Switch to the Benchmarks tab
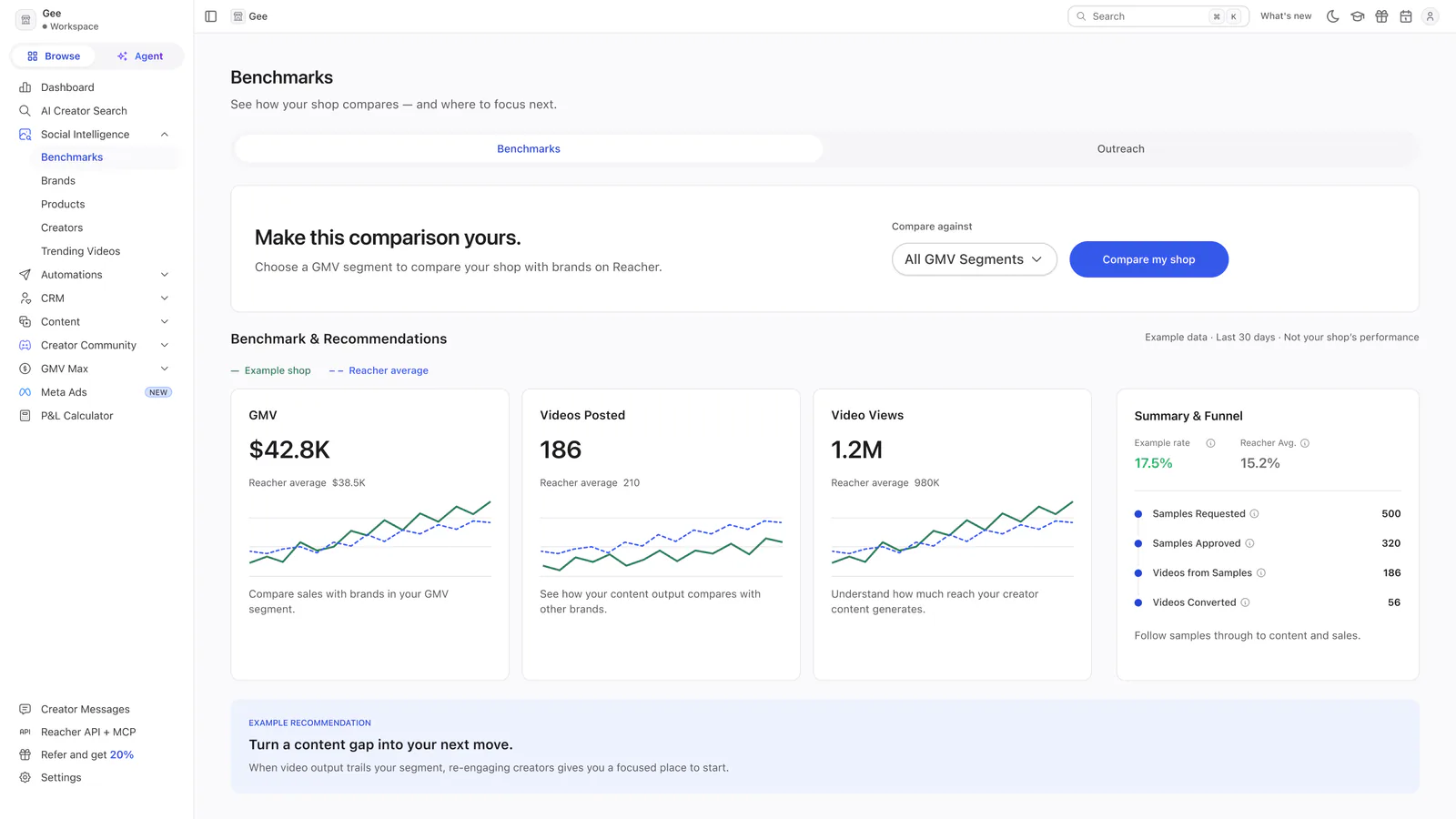 coord(529,149)
